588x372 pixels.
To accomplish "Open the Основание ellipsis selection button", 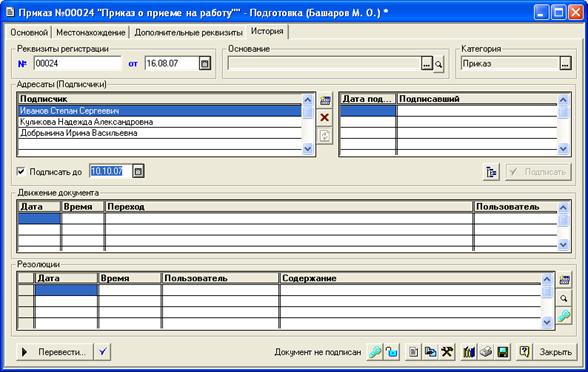I will (426, 64).
